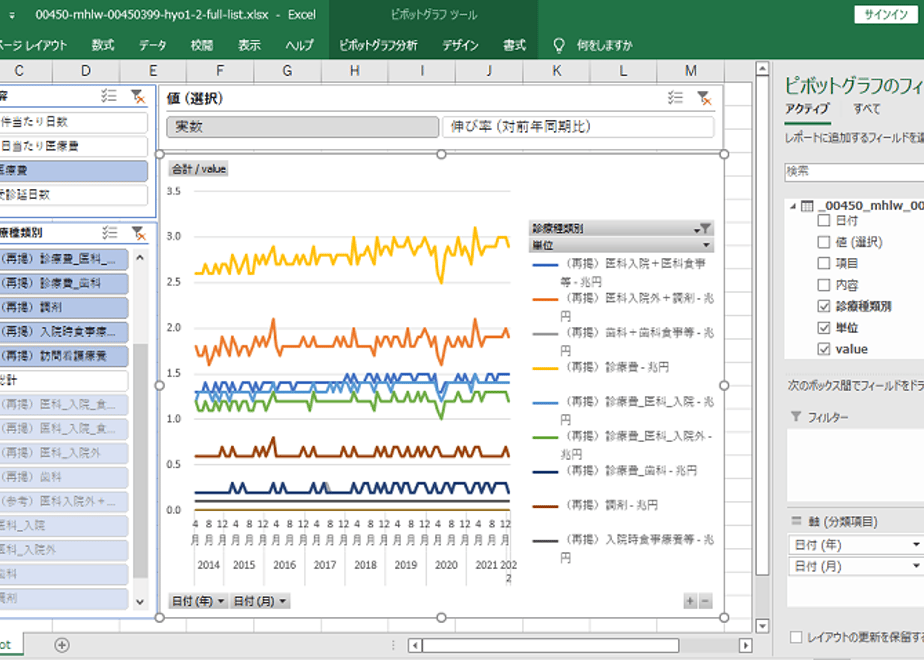Open the 数式 ribbon tab

tap(103, 45)
